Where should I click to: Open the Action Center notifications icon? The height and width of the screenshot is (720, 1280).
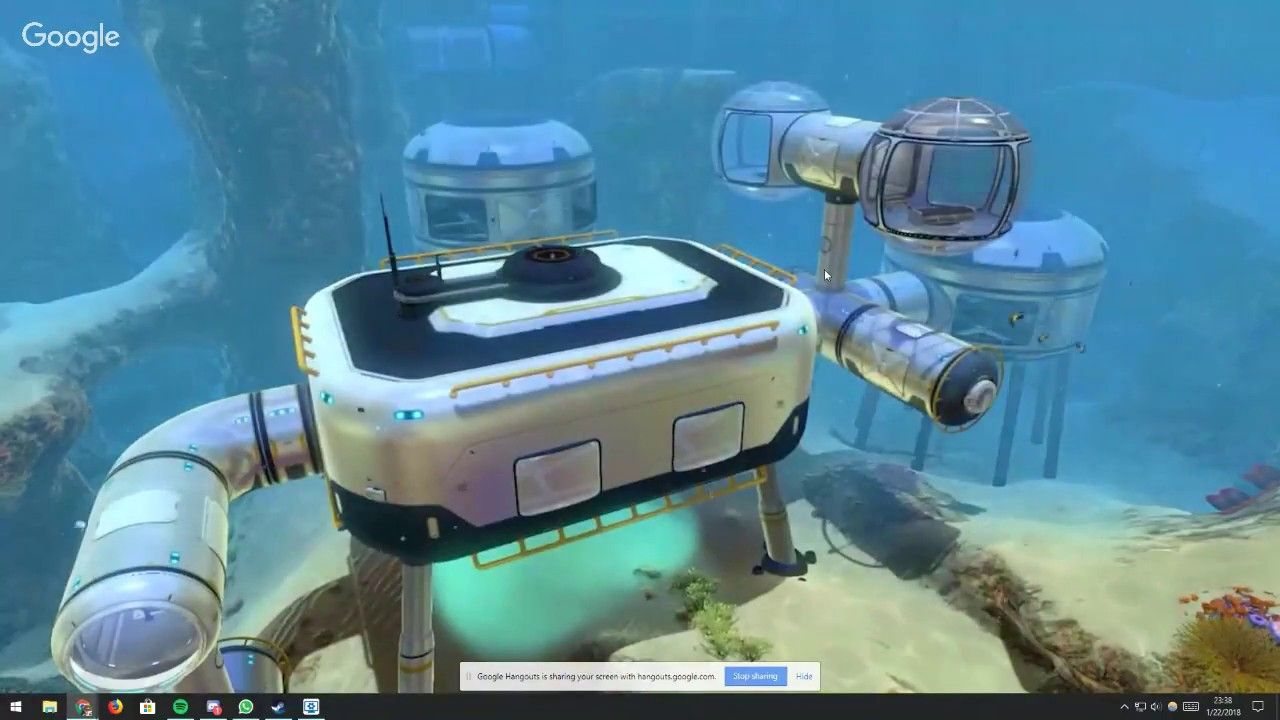click(1258, 707)
